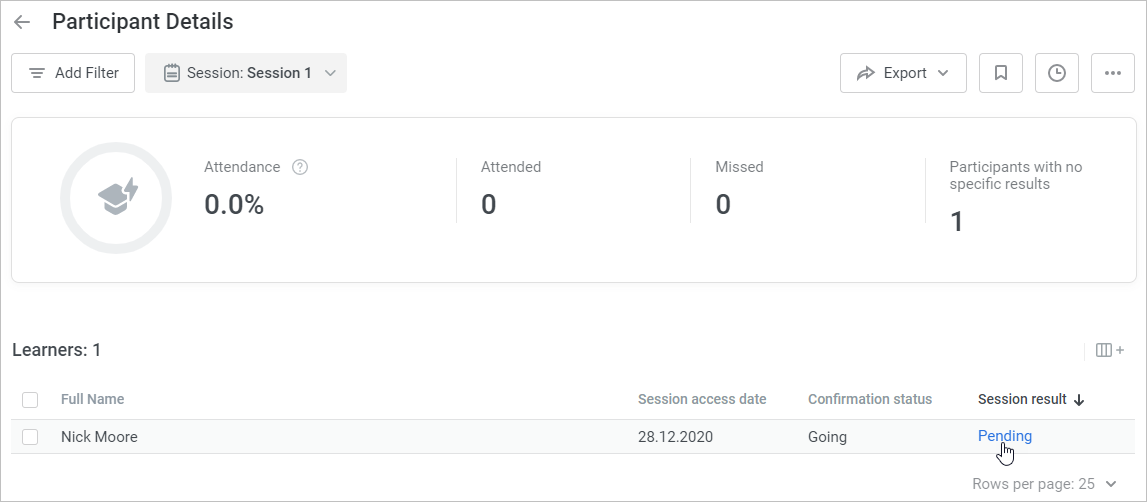Open the Pending session result link
The width and height of the screenshot is (1147, 502).
1005,436
